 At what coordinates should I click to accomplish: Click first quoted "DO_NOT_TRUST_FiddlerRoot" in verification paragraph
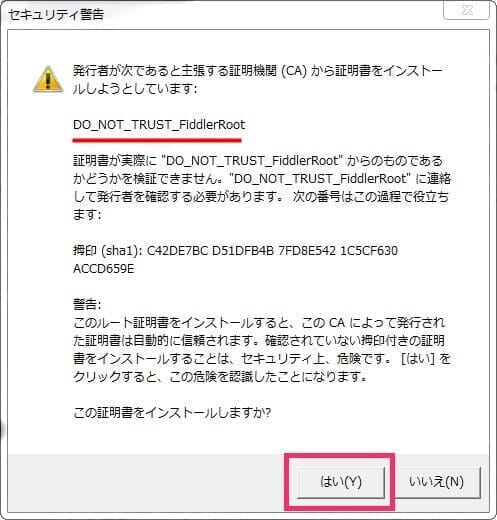(252, 161)
